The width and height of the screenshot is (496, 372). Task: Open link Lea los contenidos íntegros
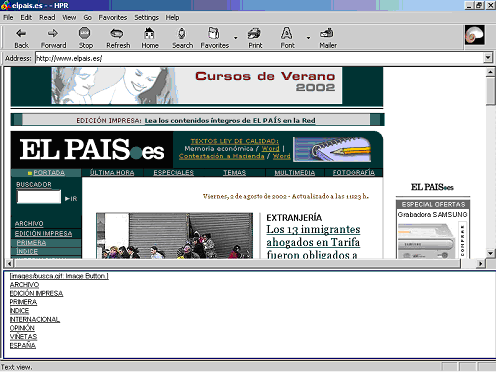coord(230,120)
